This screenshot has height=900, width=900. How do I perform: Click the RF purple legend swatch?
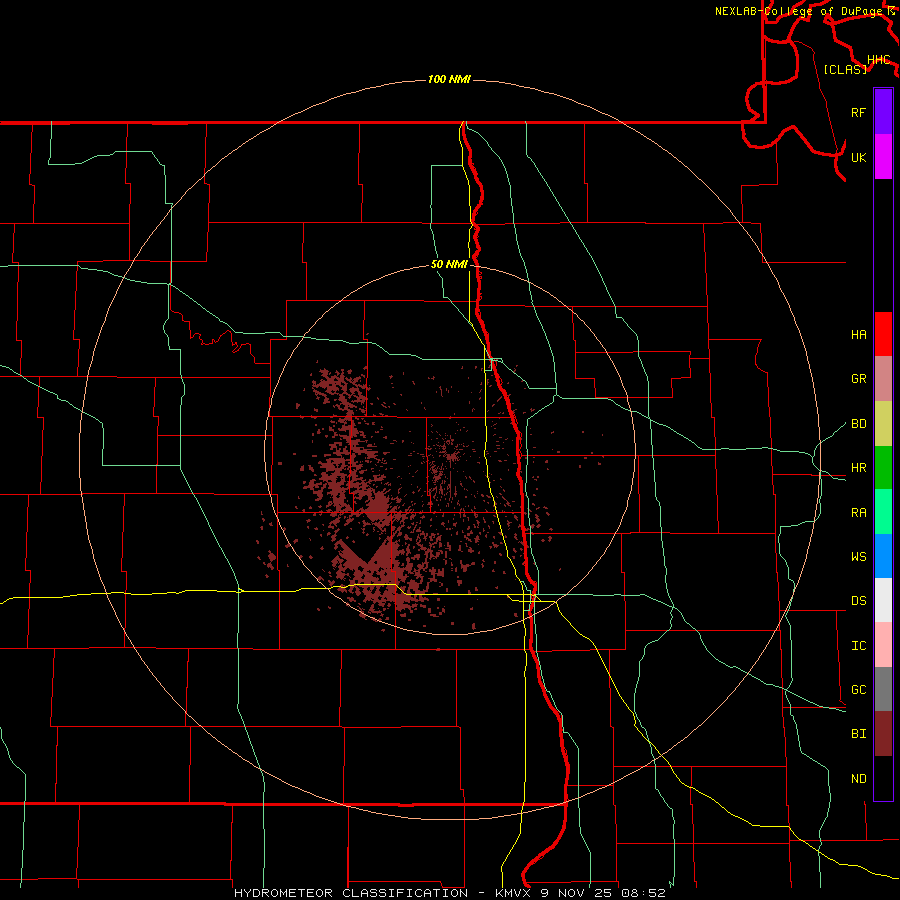pyautogui.click(x=883, y=112)
